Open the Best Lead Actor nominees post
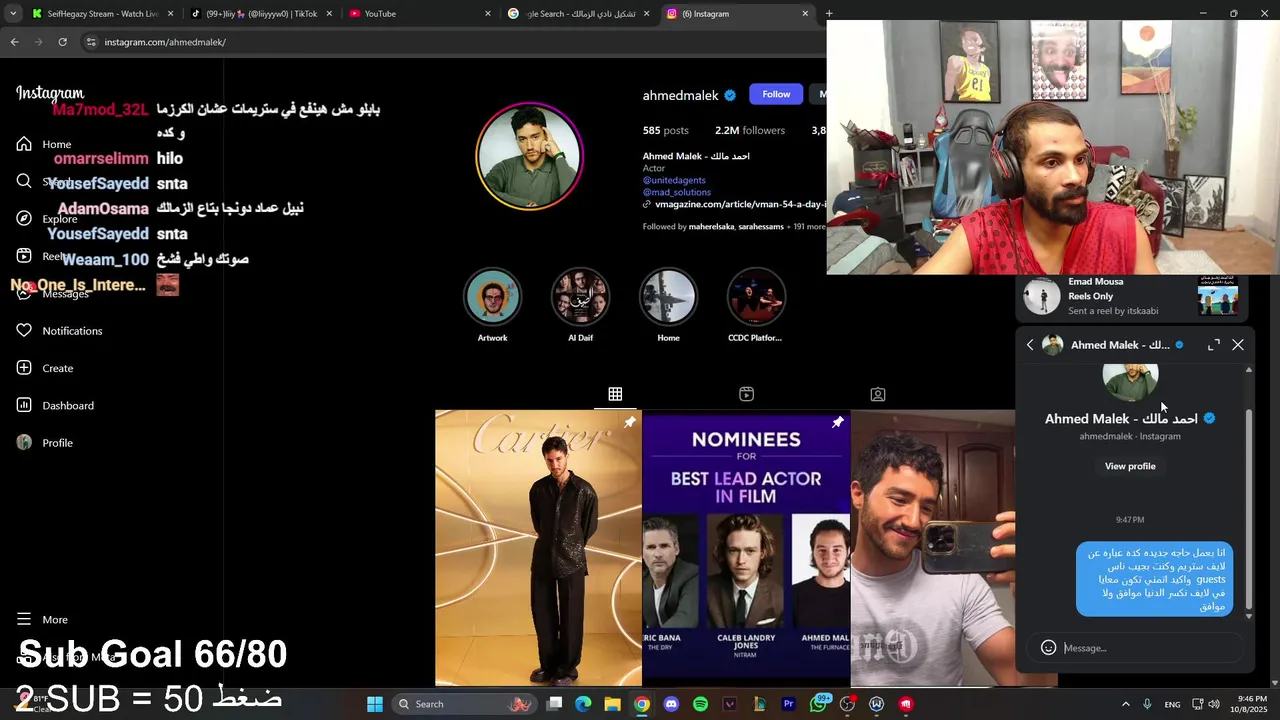 pos(746,548)
